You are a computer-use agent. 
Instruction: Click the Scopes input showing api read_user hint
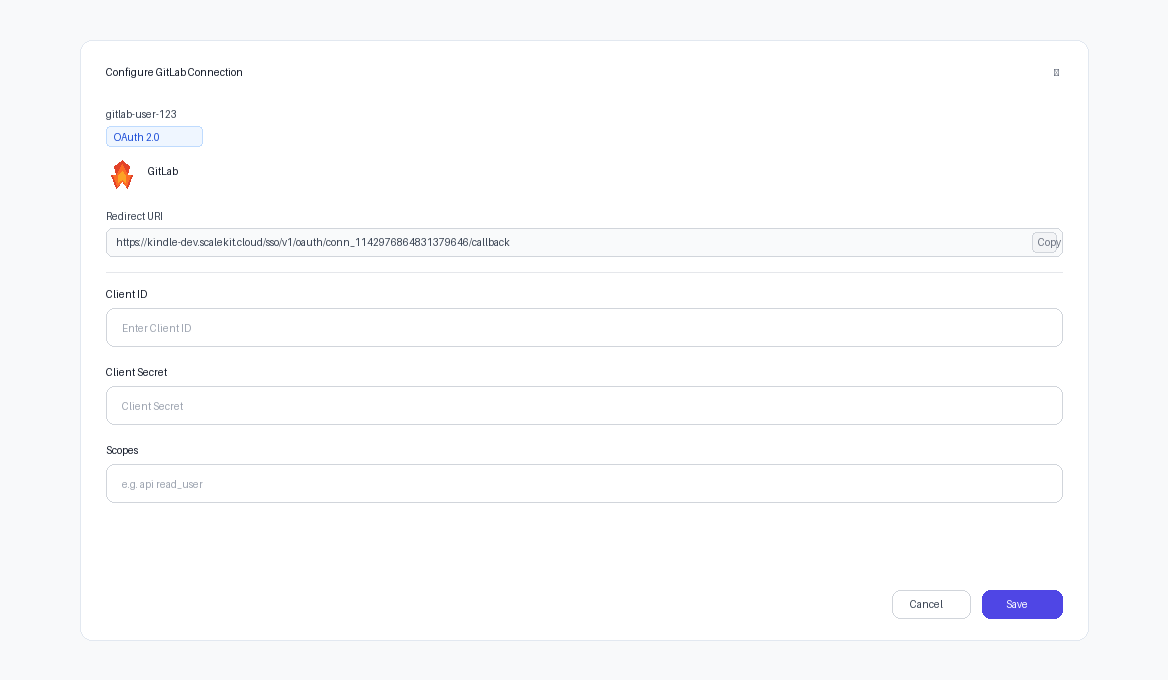tap(584, 483)
